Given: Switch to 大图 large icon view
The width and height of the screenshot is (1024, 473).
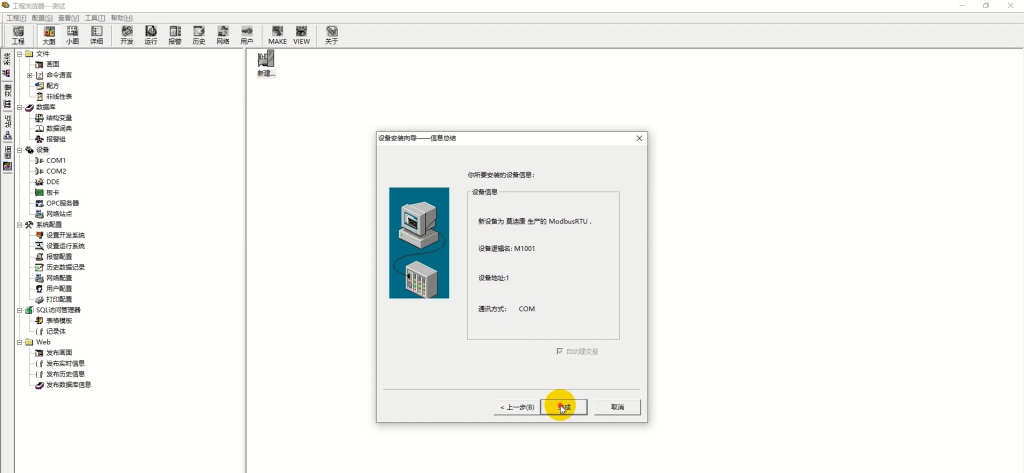Looking at the screenshot, I should tap(49, 35).
